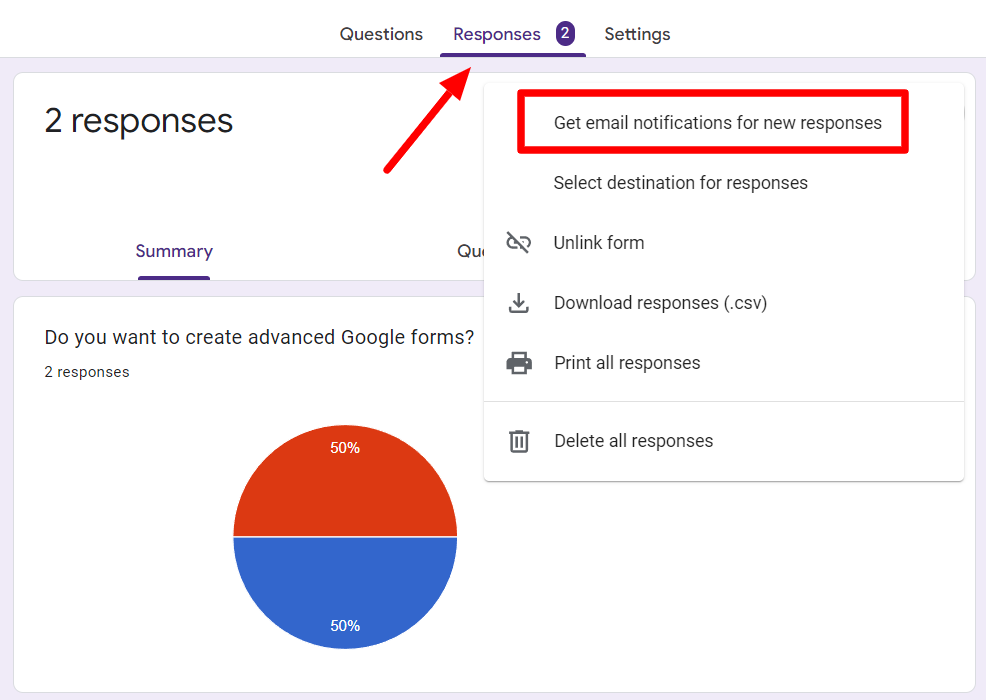Click the purple 2 responses badge
This screenshot has height=700, width=986.
(565, 33)
